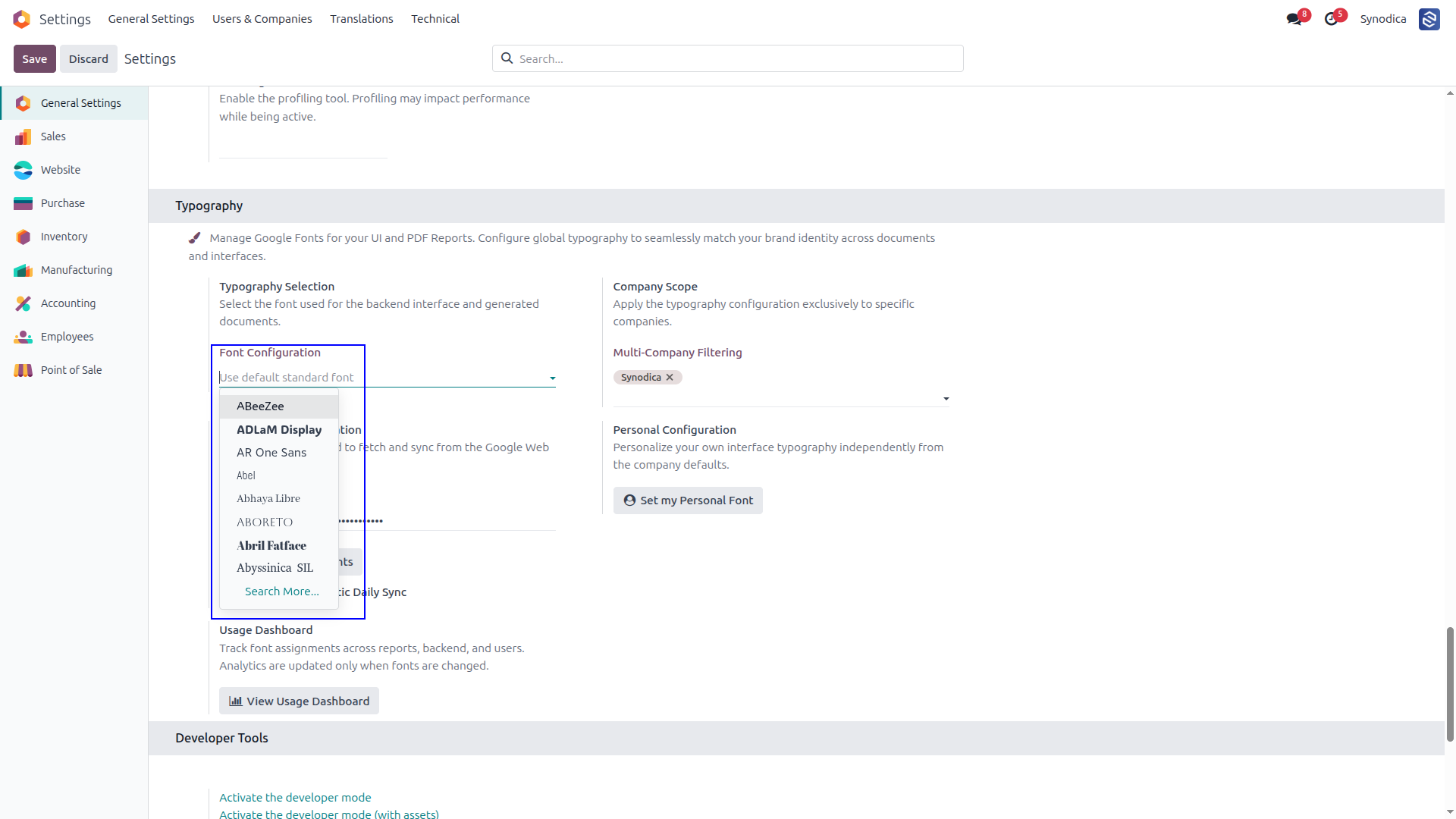This screenshot has width=1456, height=819.
Task: Click the Odoo Settings app logo
Action: click(x=22, y=19)
